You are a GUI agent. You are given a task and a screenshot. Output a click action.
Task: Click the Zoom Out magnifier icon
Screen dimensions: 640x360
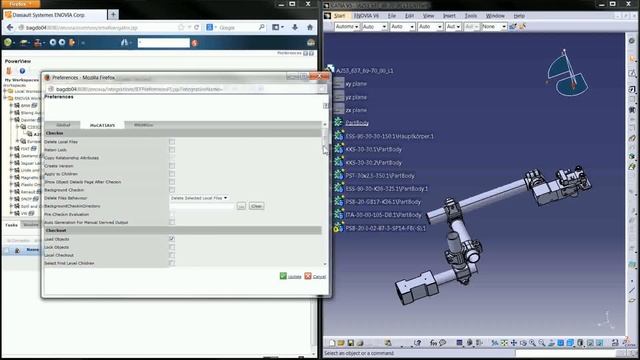tap(542, 343)
